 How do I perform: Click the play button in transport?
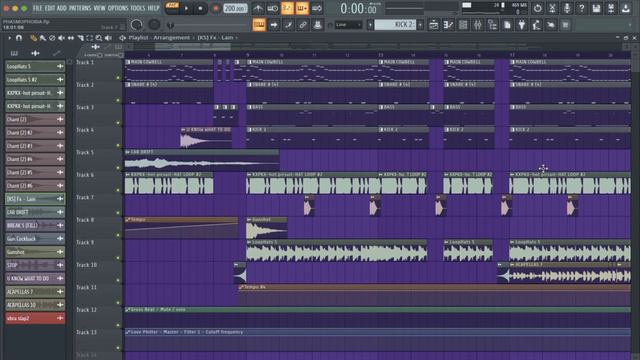187,8
